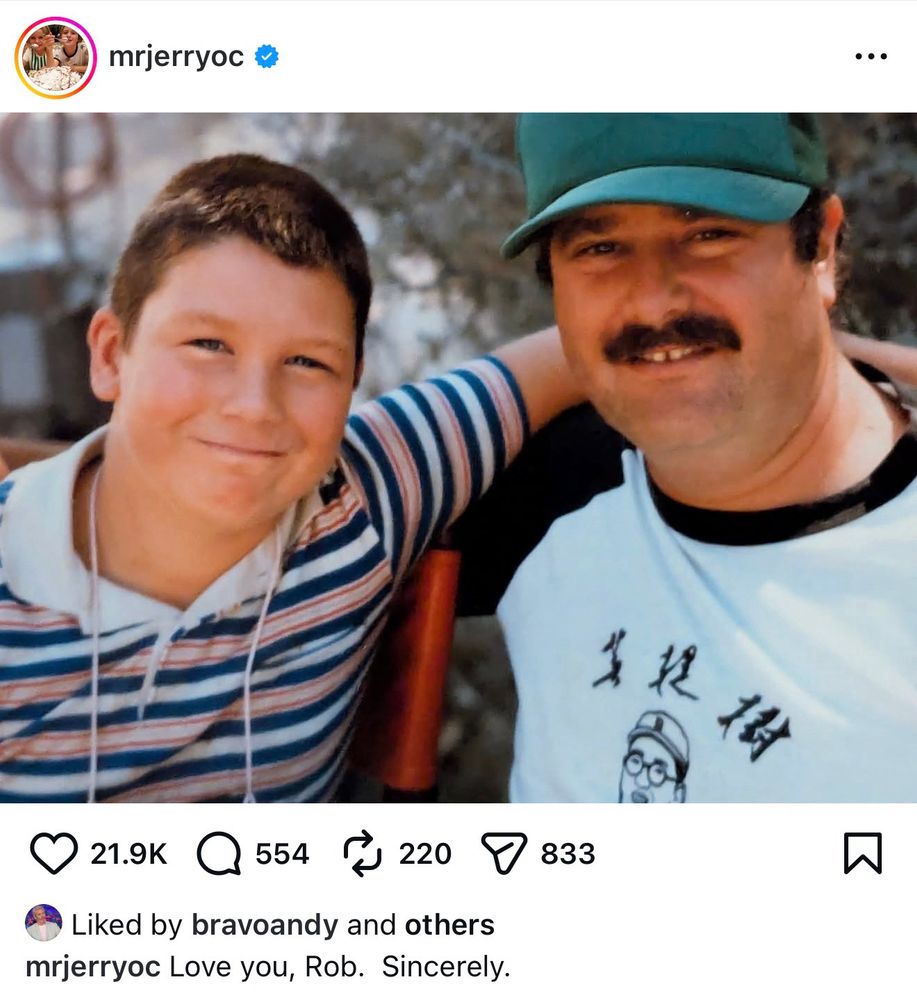The width and height of the screenshot is (917, 1000).
Task: Click the 833 shares count
Action: tap(568, 854)
